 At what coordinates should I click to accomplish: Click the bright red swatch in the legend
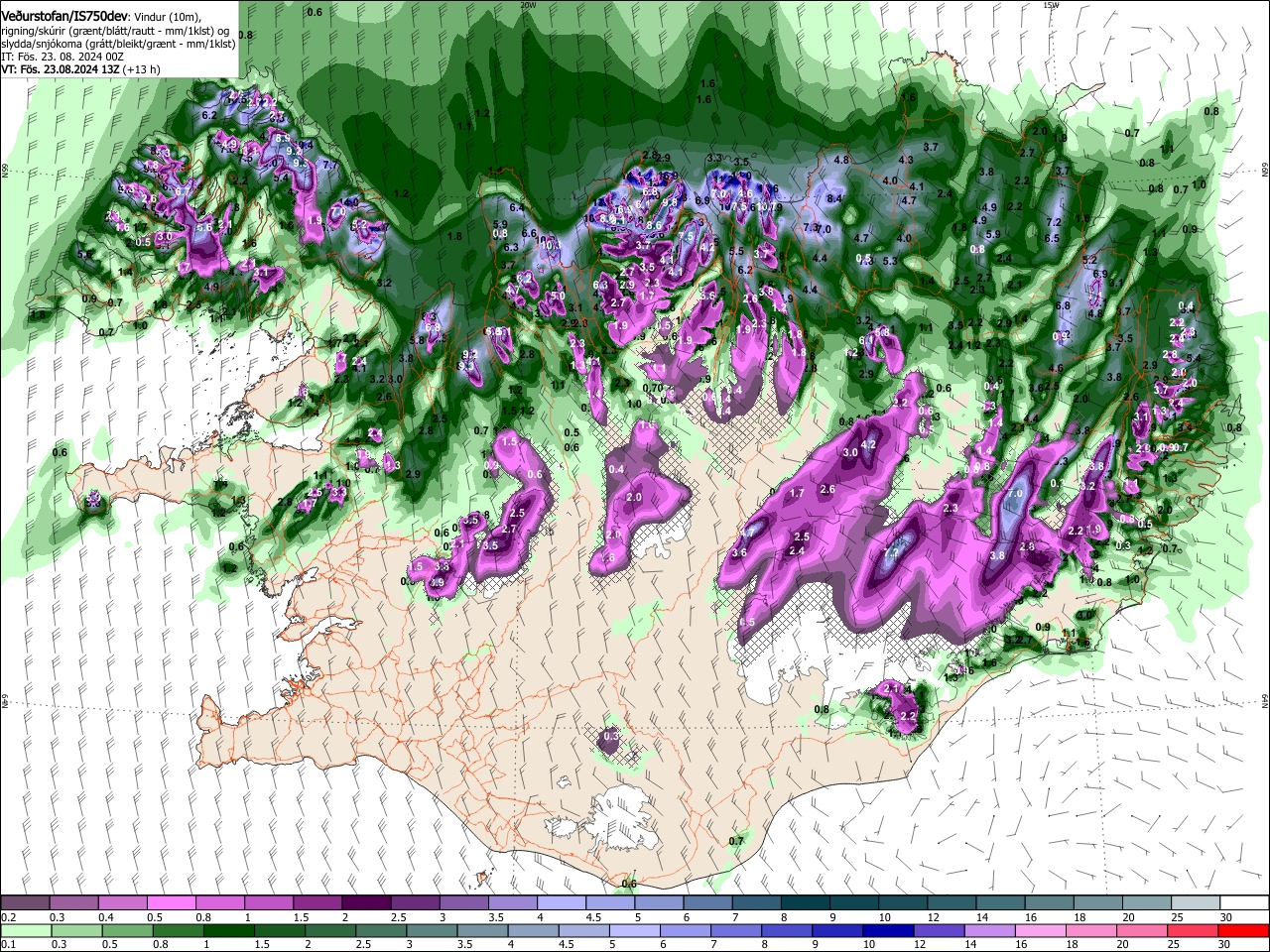point(1243,931)
